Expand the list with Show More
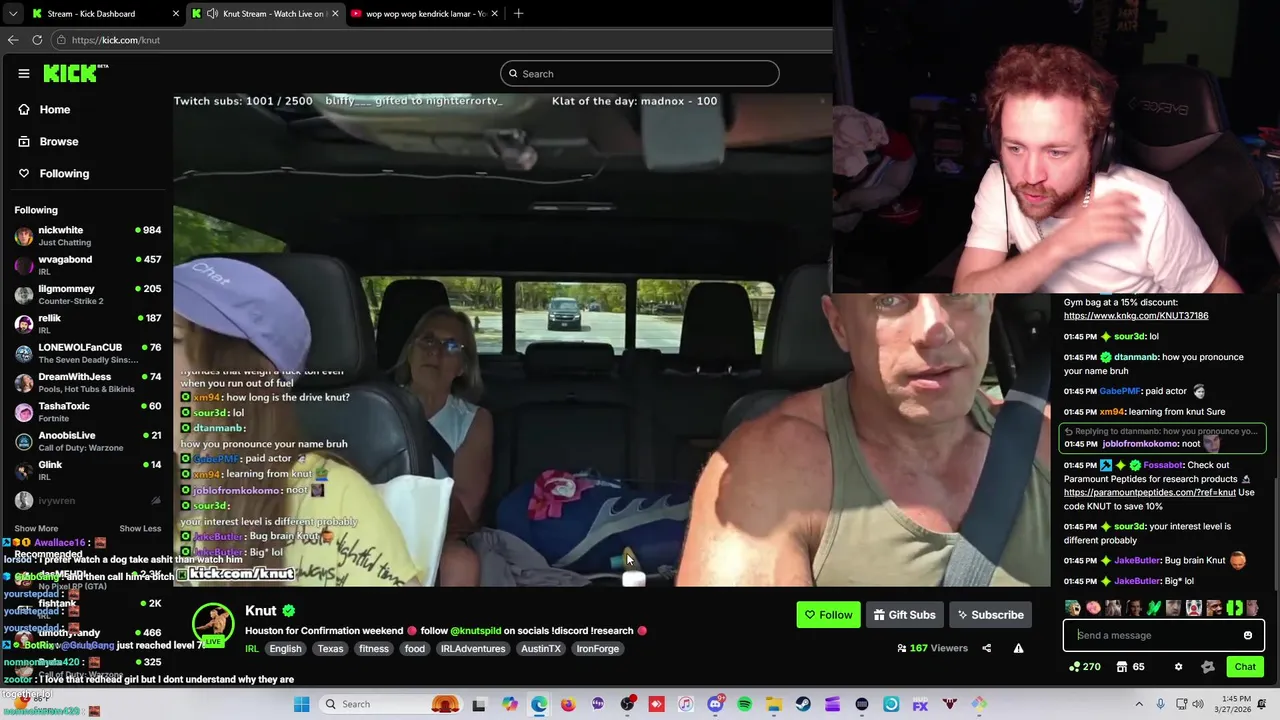 pyautogui.click(x=36, y=528)
